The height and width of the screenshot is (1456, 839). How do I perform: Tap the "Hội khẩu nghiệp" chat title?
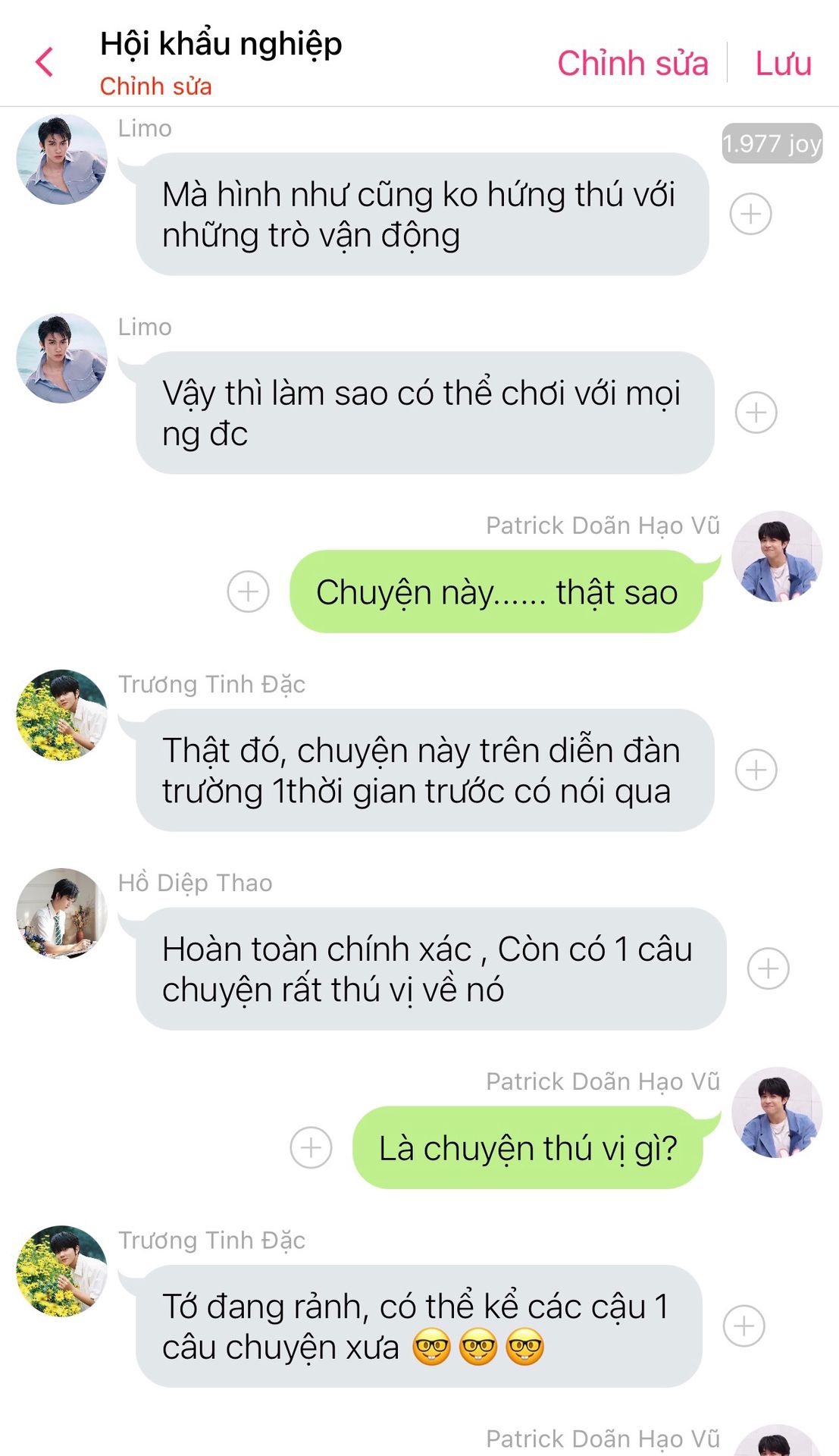221,44
